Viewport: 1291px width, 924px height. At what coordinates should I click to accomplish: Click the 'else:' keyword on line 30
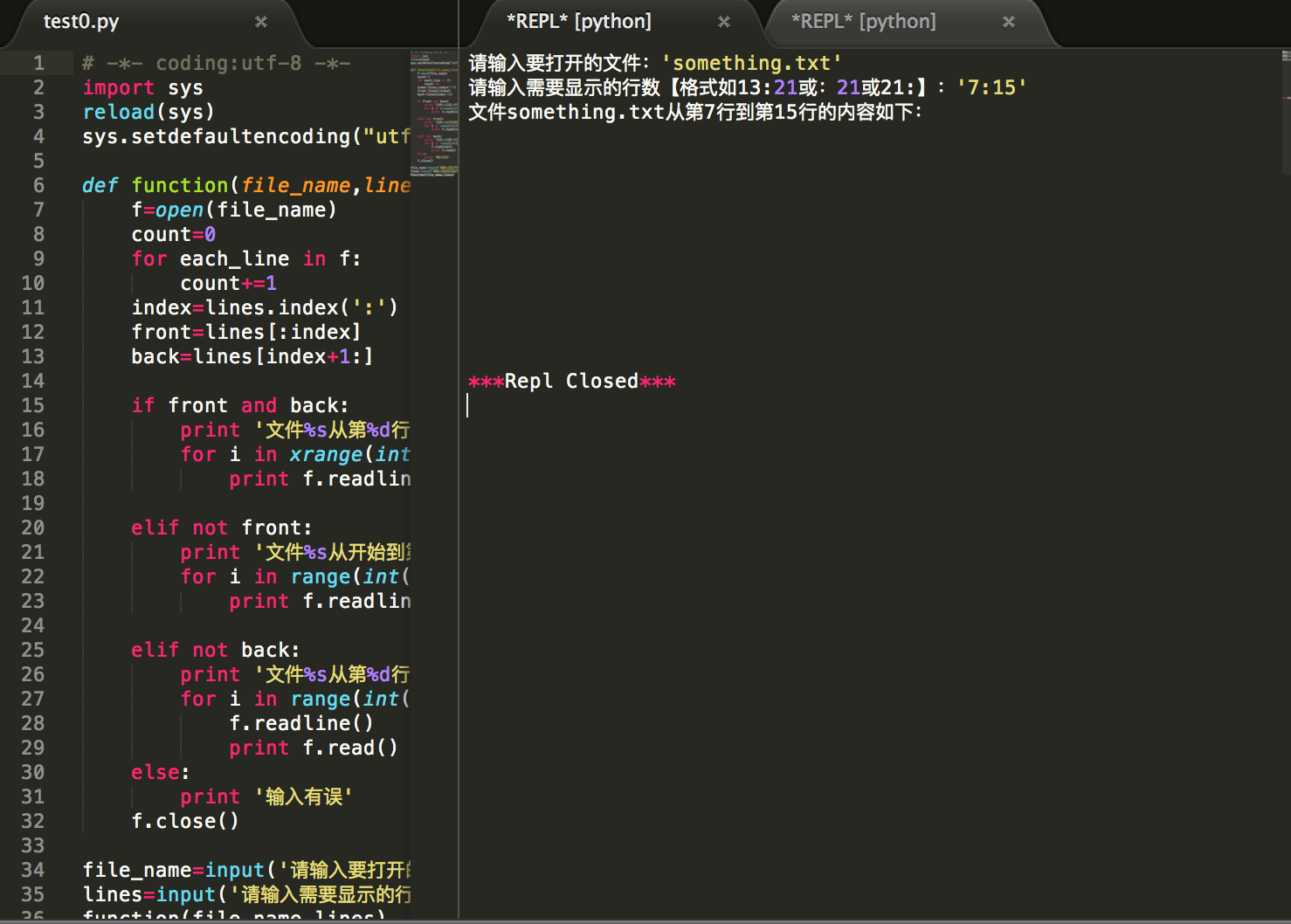tap(159, 772)
